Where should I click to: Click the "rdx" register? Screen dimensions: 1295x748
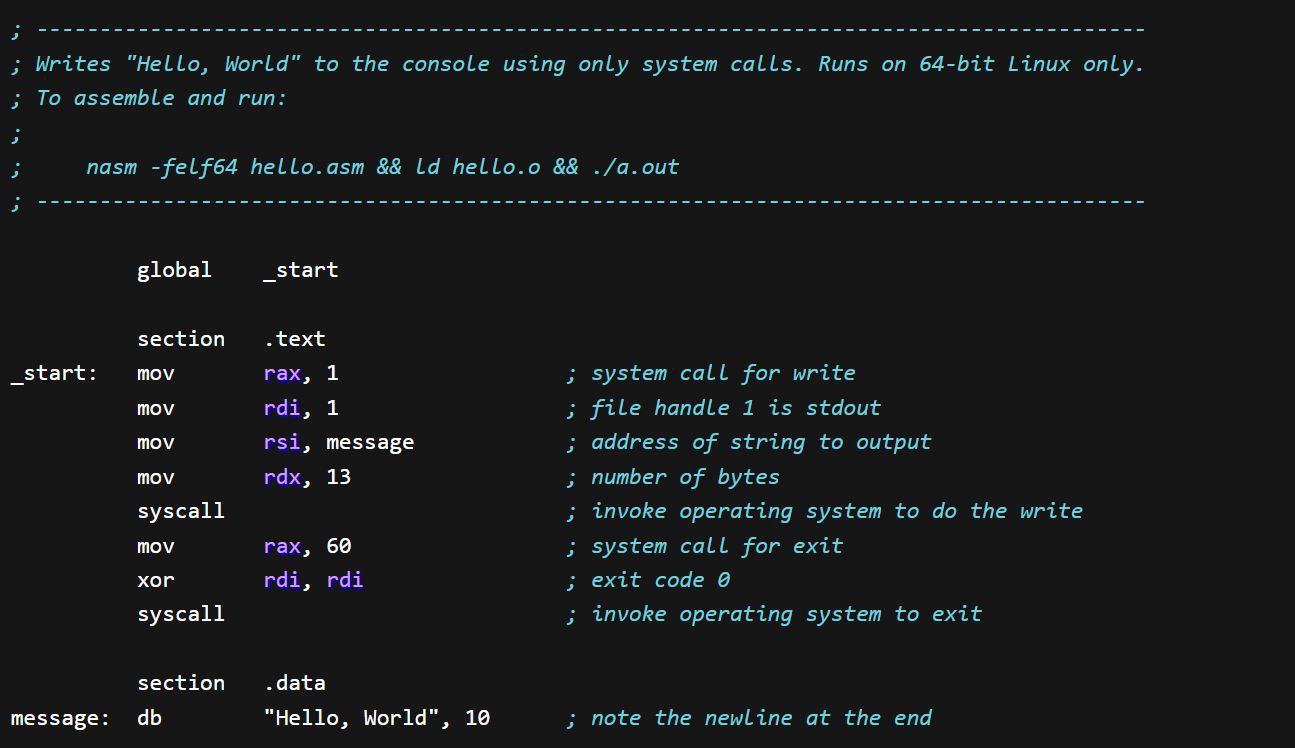(282, 477)
